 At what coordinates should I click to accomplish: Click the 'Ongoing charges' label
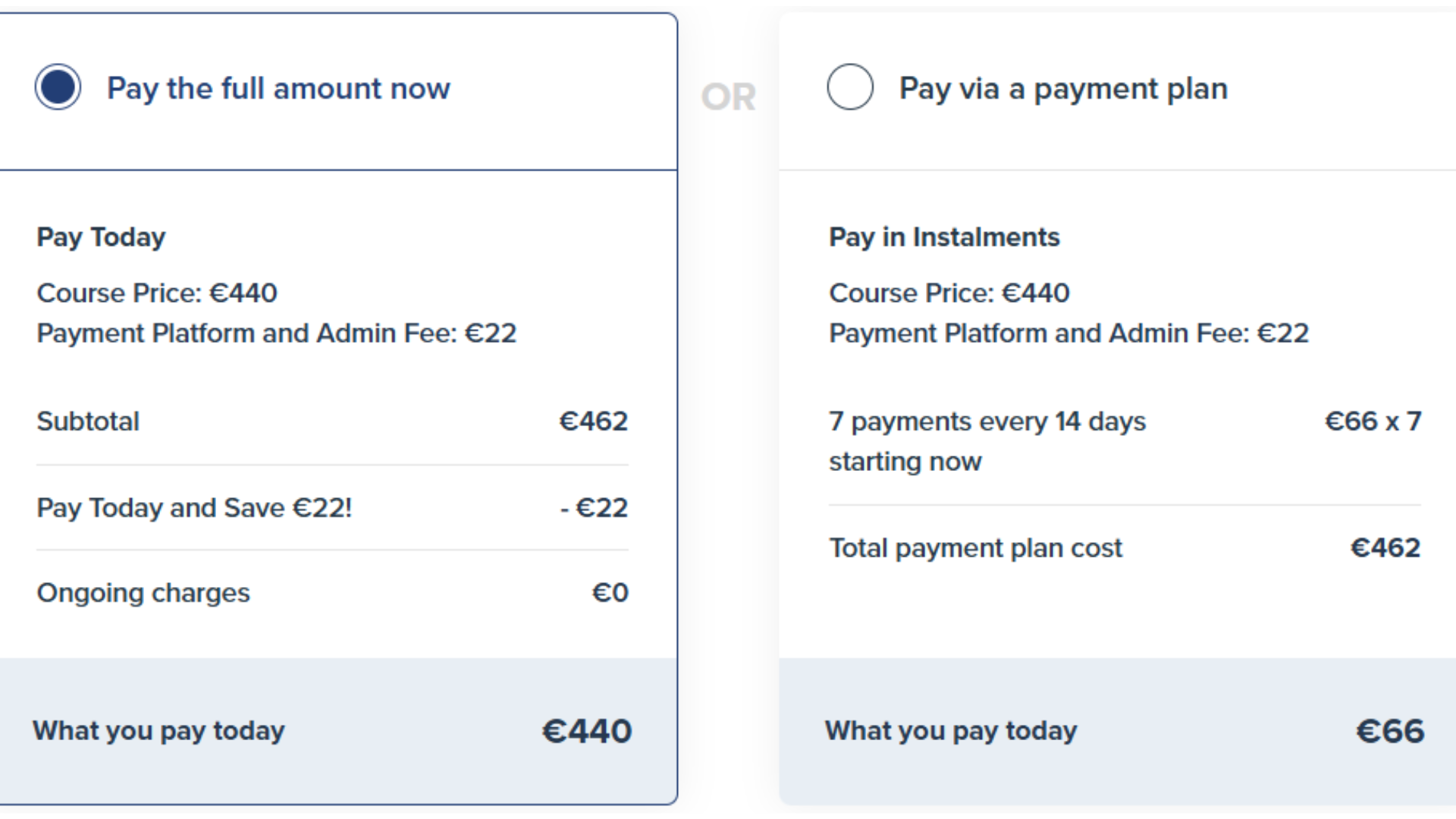(x=143, y=593)
